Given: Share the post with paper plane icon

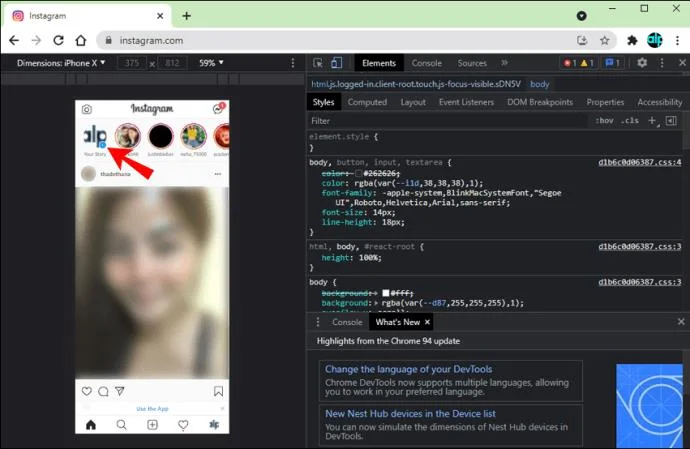Looking at the screenshot, I should 120,391.
